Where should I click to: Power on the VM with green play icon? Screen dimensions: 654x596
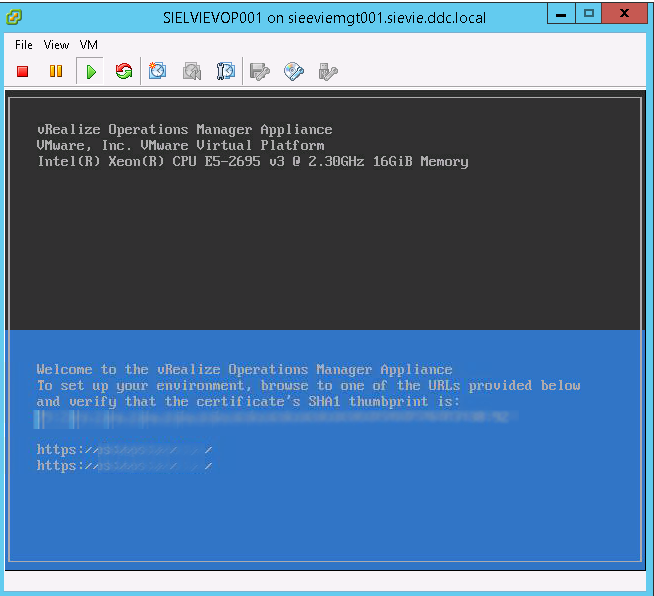coord(90,71)
